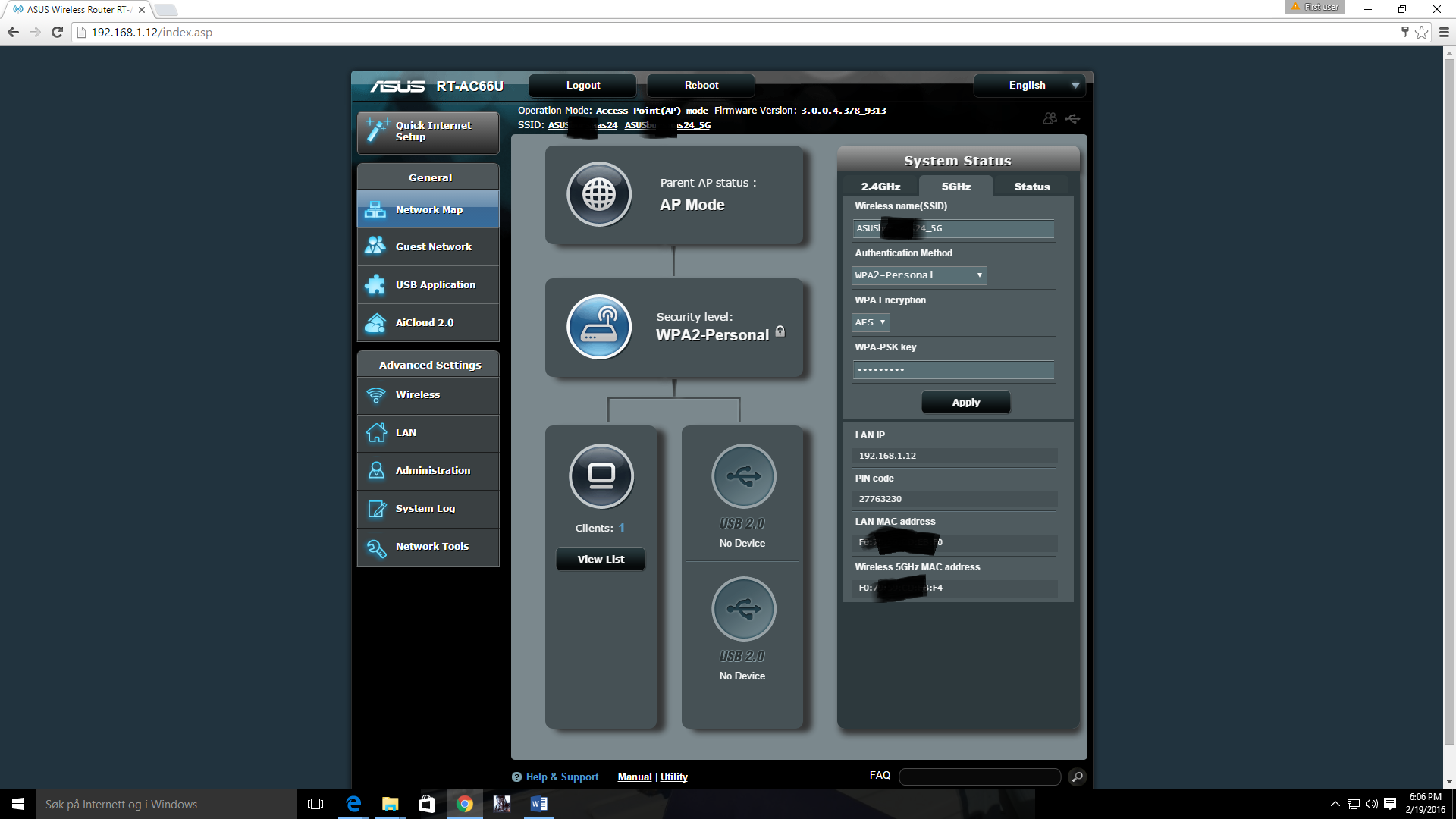Click the PIN code value 27763230
Viewport: 1456px width, 819px height.
coord(880,499)
